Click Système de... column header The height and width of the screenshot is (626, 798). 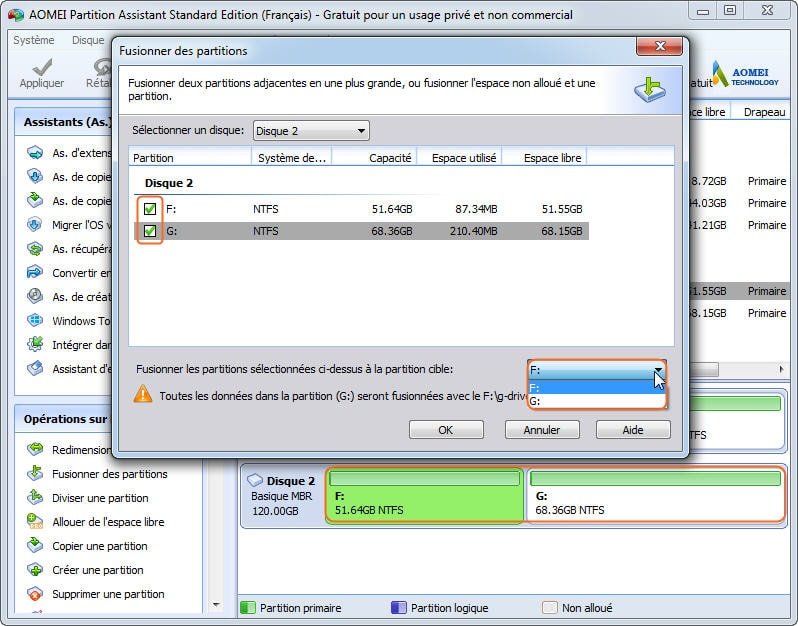(292, 158)
